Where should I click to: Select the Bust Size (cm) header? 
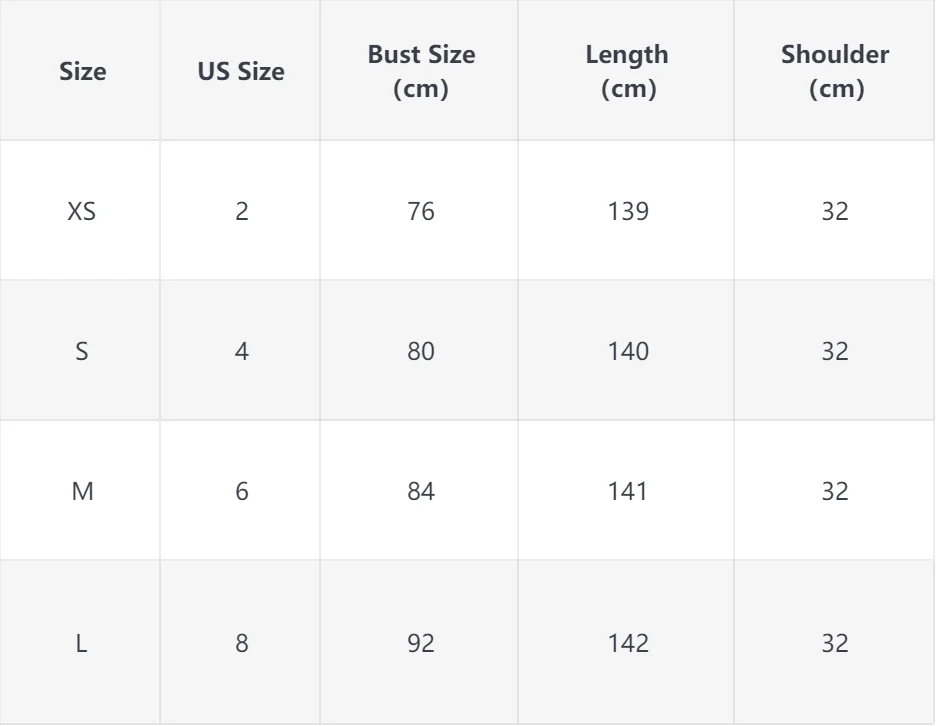coord(421,71)
